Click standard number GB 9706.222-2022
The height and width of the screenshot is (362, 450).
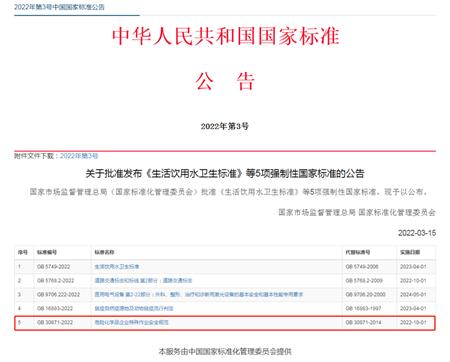pos(59,295)
